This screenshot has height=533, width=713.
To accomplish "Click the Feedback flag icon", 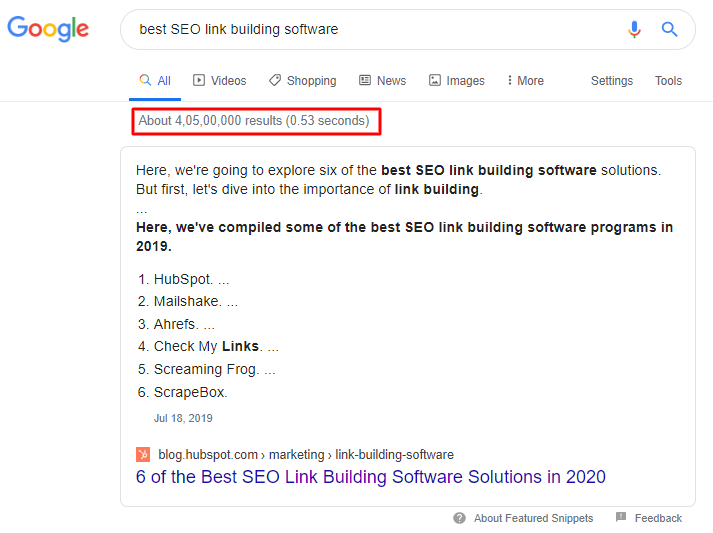I will (621, 517).
